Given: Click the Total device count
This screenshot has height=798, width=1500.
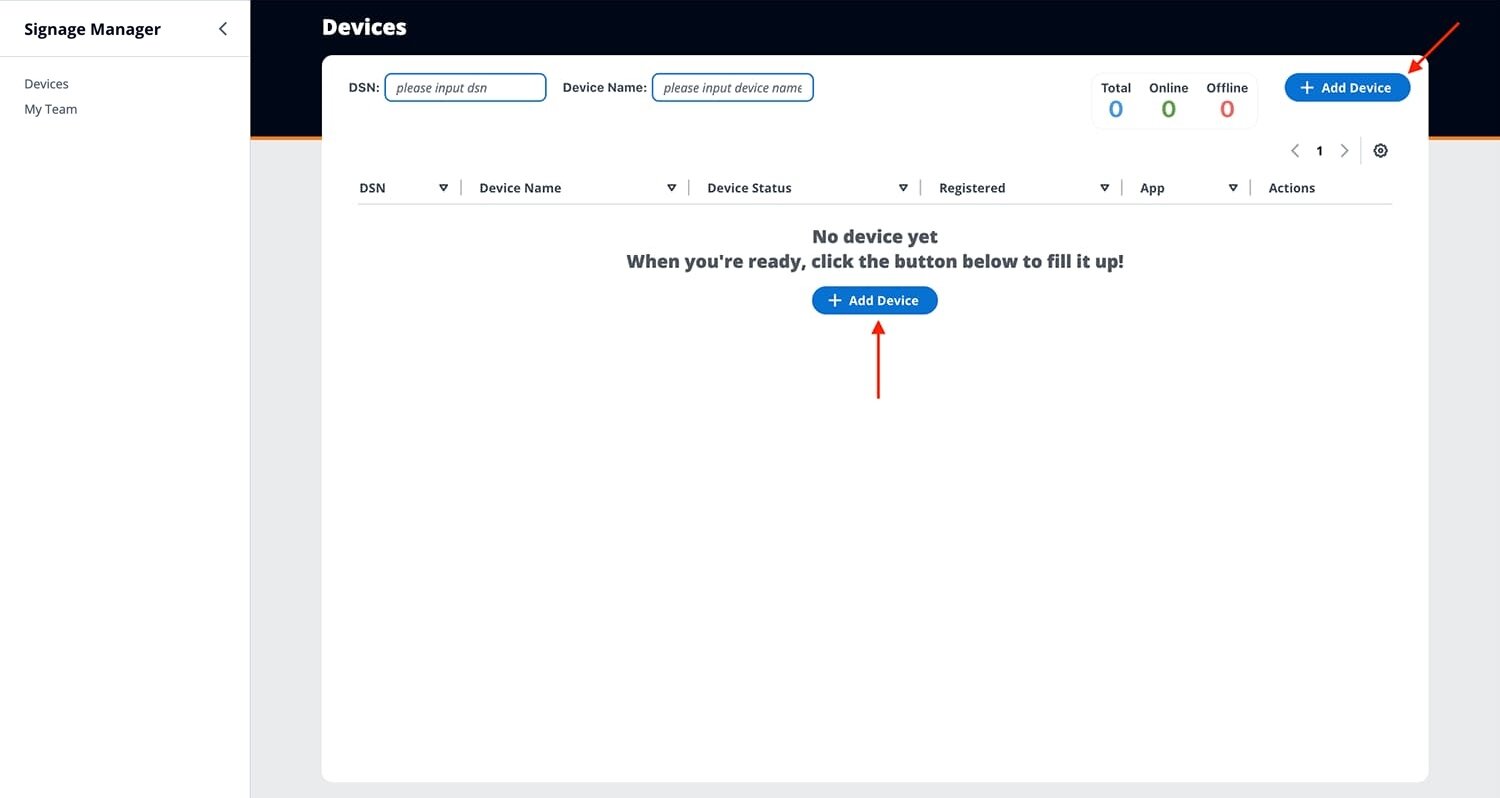Looking at the screenshot, I should click(x=1116, y=110).
